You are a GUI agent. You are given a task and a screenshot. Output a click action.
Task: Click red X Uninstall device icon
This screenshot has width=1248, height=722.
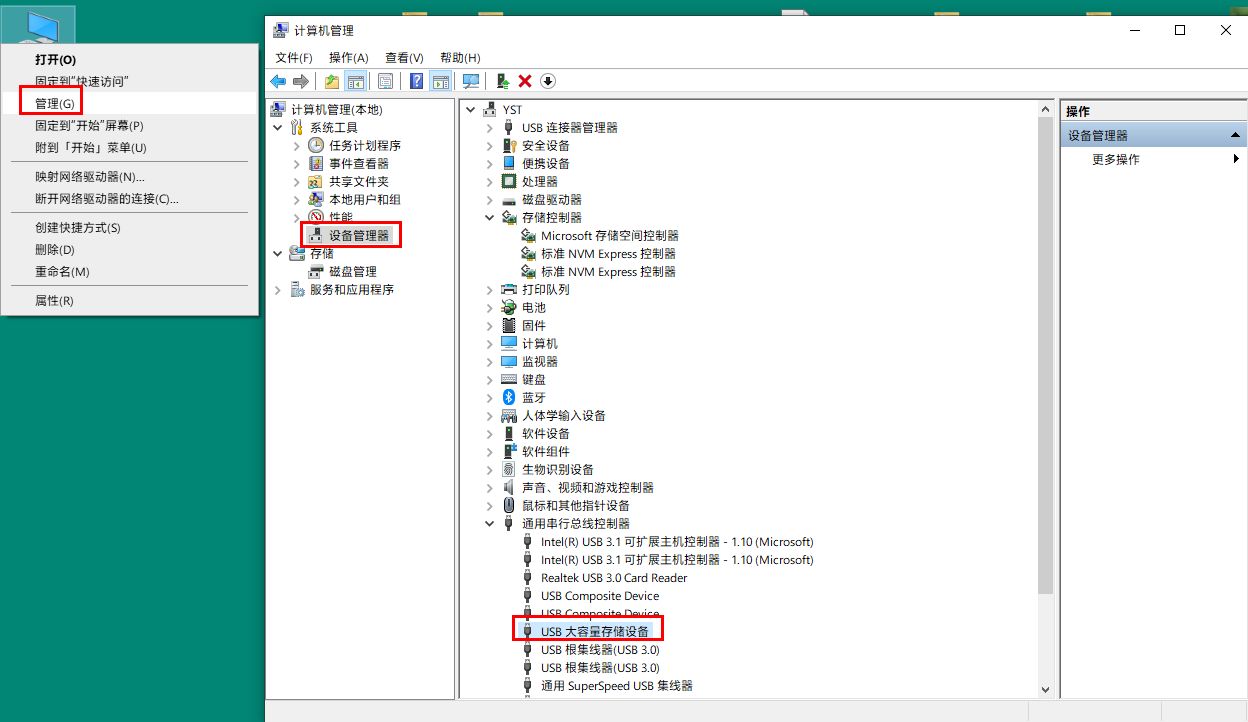pyautogui.click(x=525, y=81)
